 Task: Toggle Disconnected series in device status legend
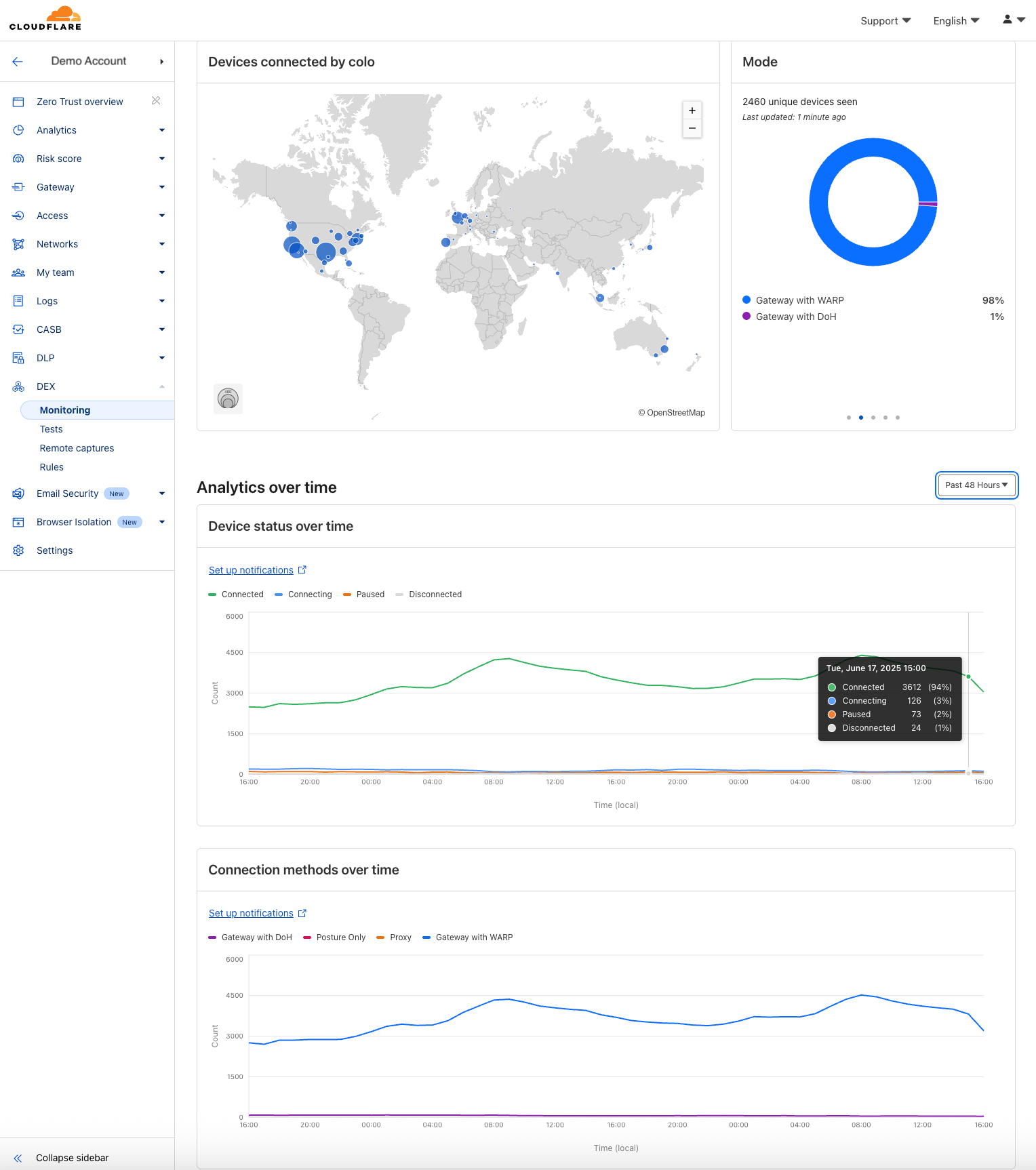coord(429,594)
